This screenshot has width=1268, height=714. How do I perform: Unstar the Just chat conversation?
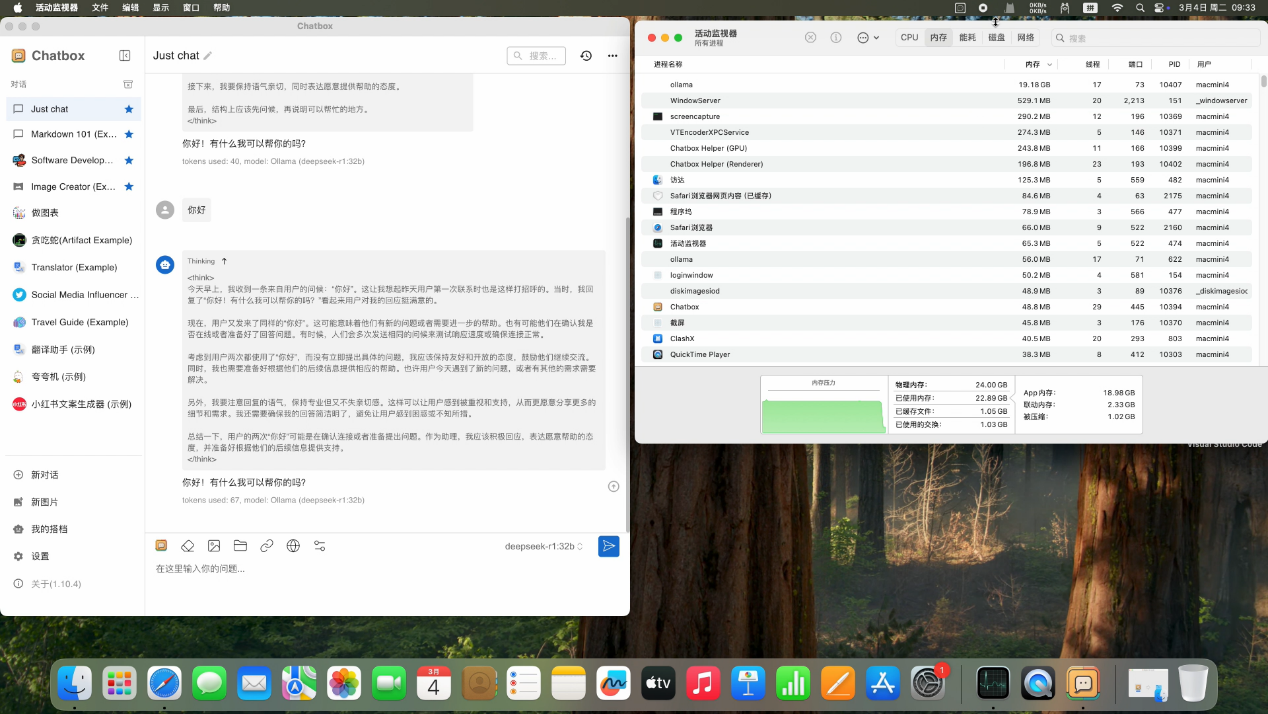[129, 109]
